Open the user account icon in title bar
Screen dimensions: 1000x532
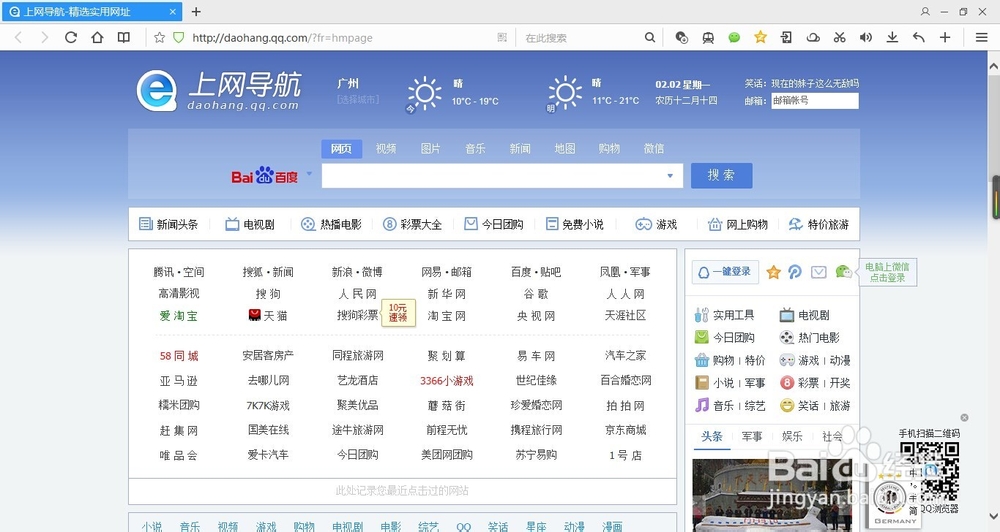[x=925, y=11]
